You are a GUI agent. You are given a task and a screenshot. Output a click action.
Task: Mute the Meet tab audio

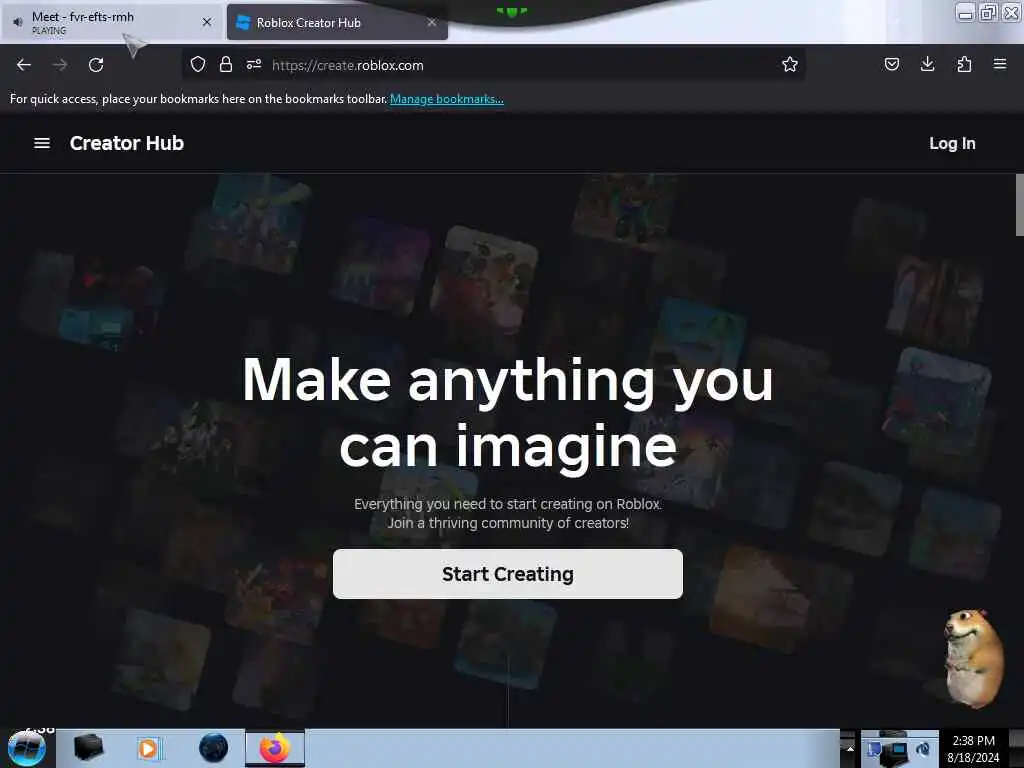pos(18,22)
